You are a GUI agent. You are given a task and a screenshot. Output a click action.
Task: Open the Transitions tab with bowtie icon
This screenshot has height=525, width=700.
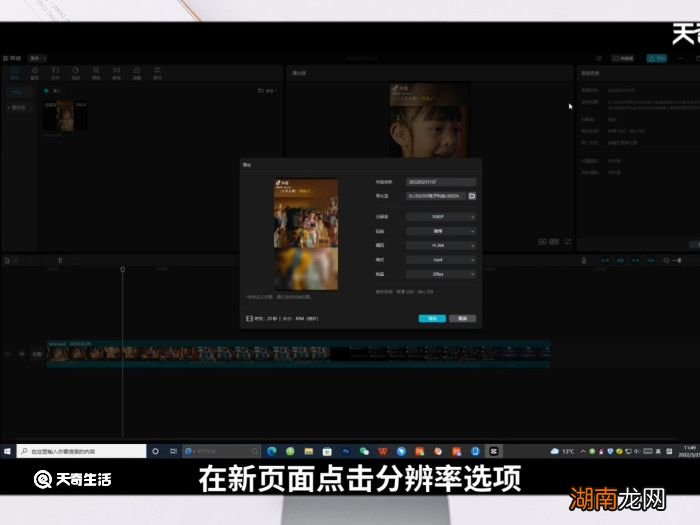click(x=117, y=73)
